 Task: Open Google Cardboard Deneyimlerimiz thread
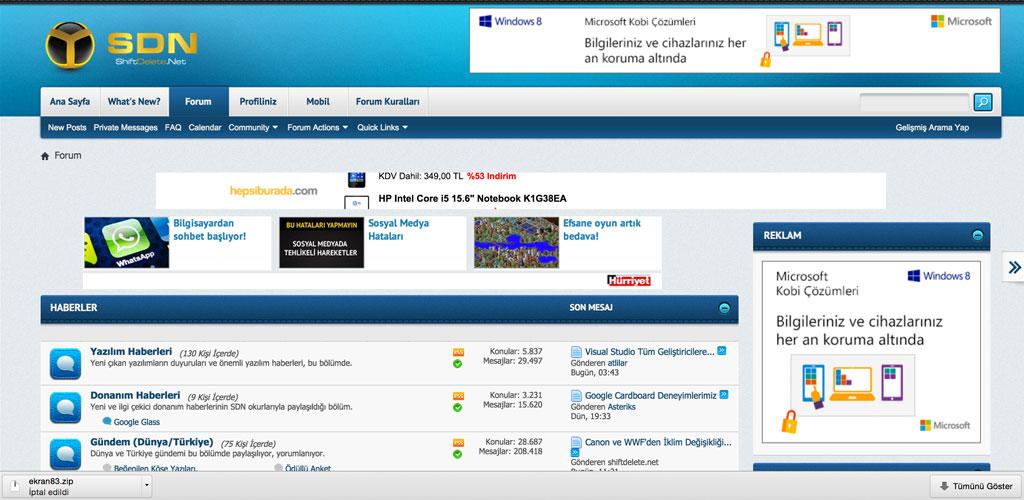651,395
